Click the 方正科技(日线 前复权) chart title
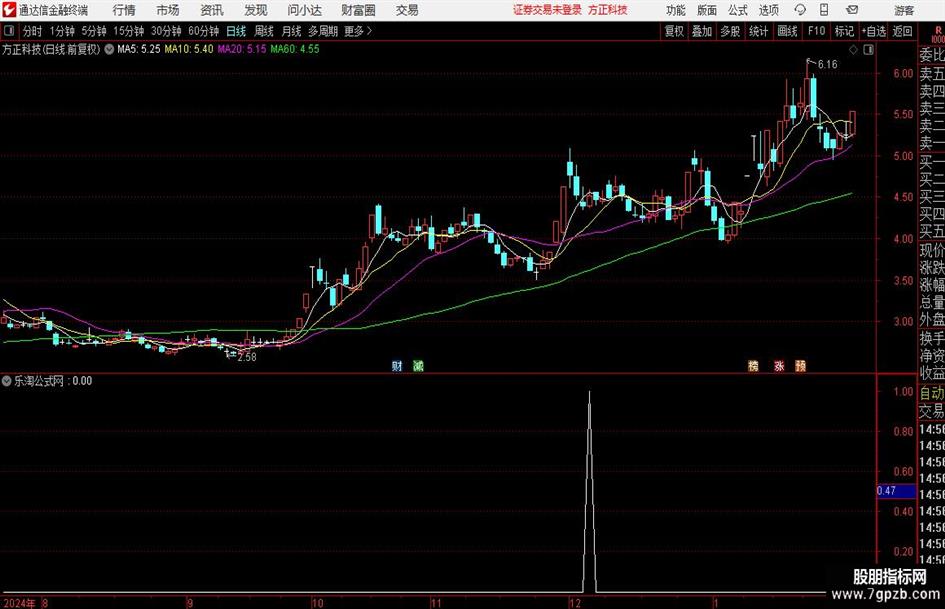This screenshot has height=609, width=945. point(51,49)
